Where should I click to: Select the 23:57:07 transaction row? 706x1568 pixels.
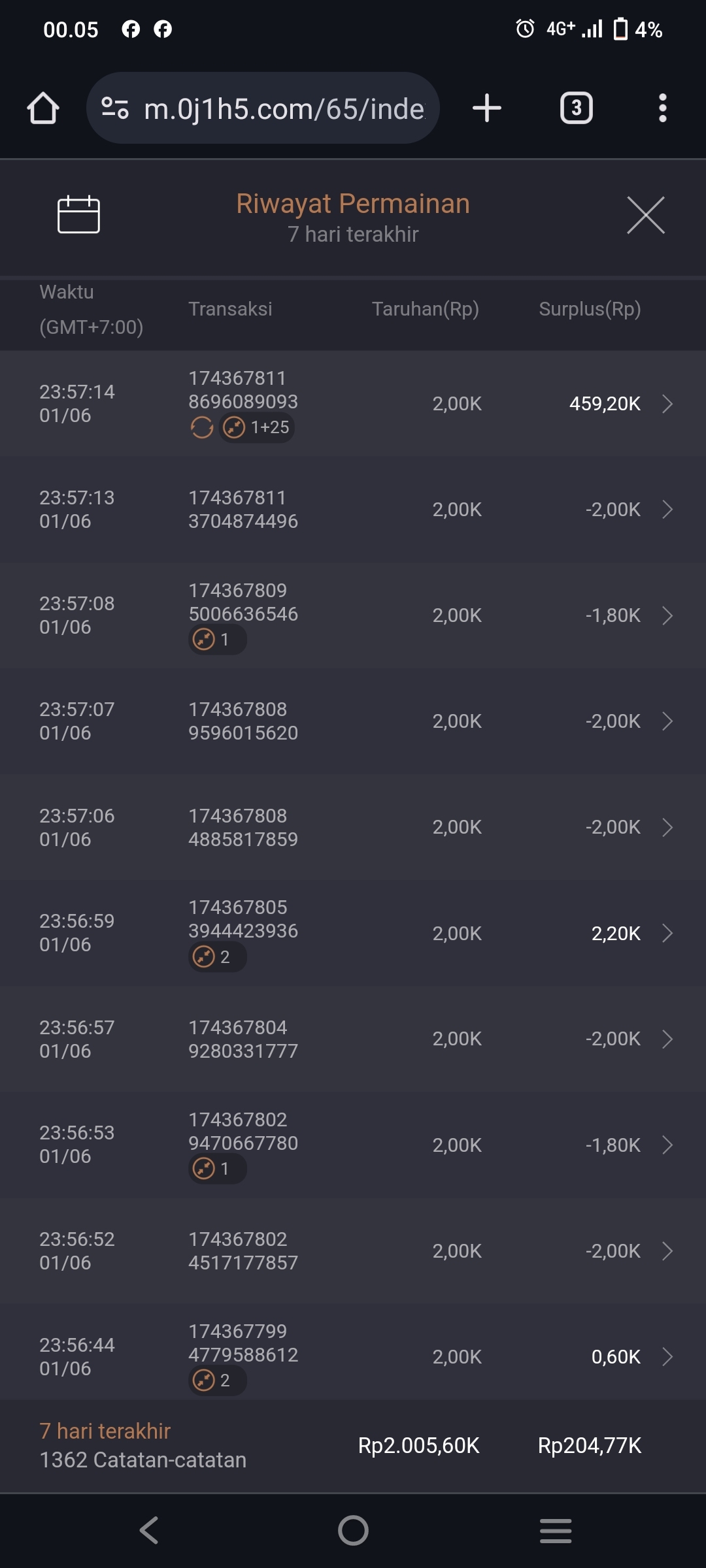(x=353, y=721)
